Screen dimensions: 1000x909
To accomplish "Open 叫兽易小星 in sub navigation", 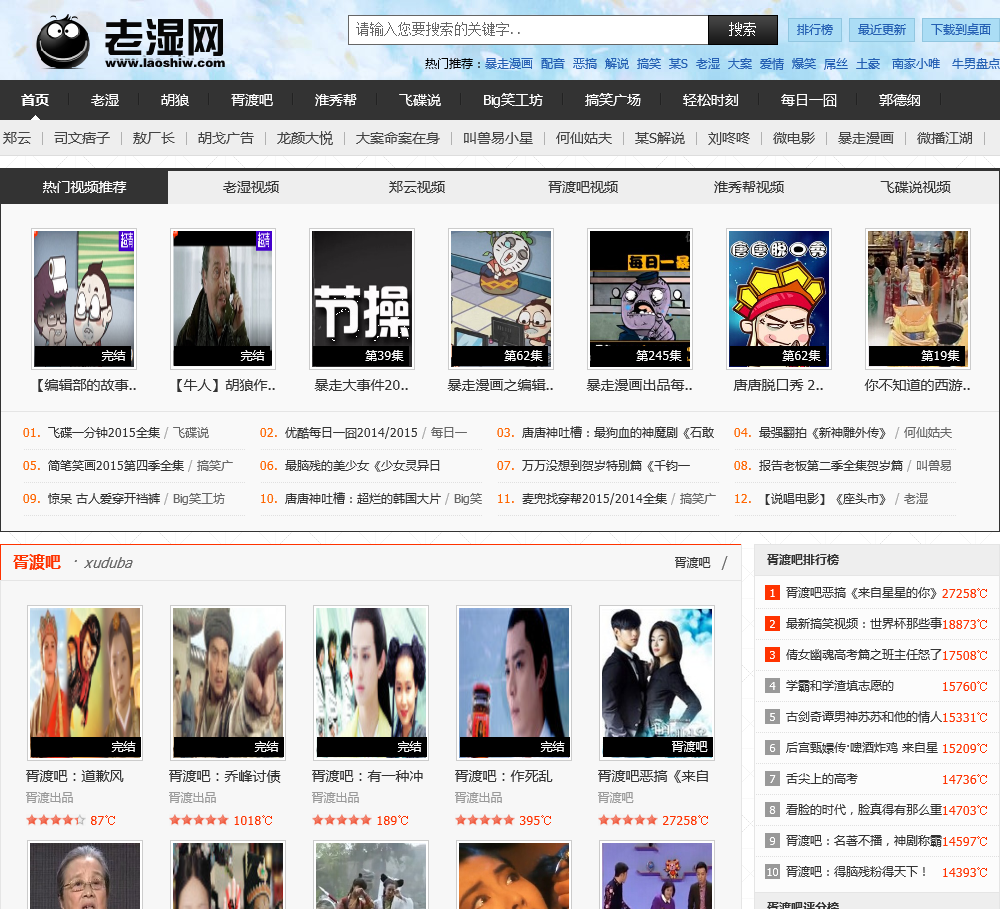I will 498,138.
